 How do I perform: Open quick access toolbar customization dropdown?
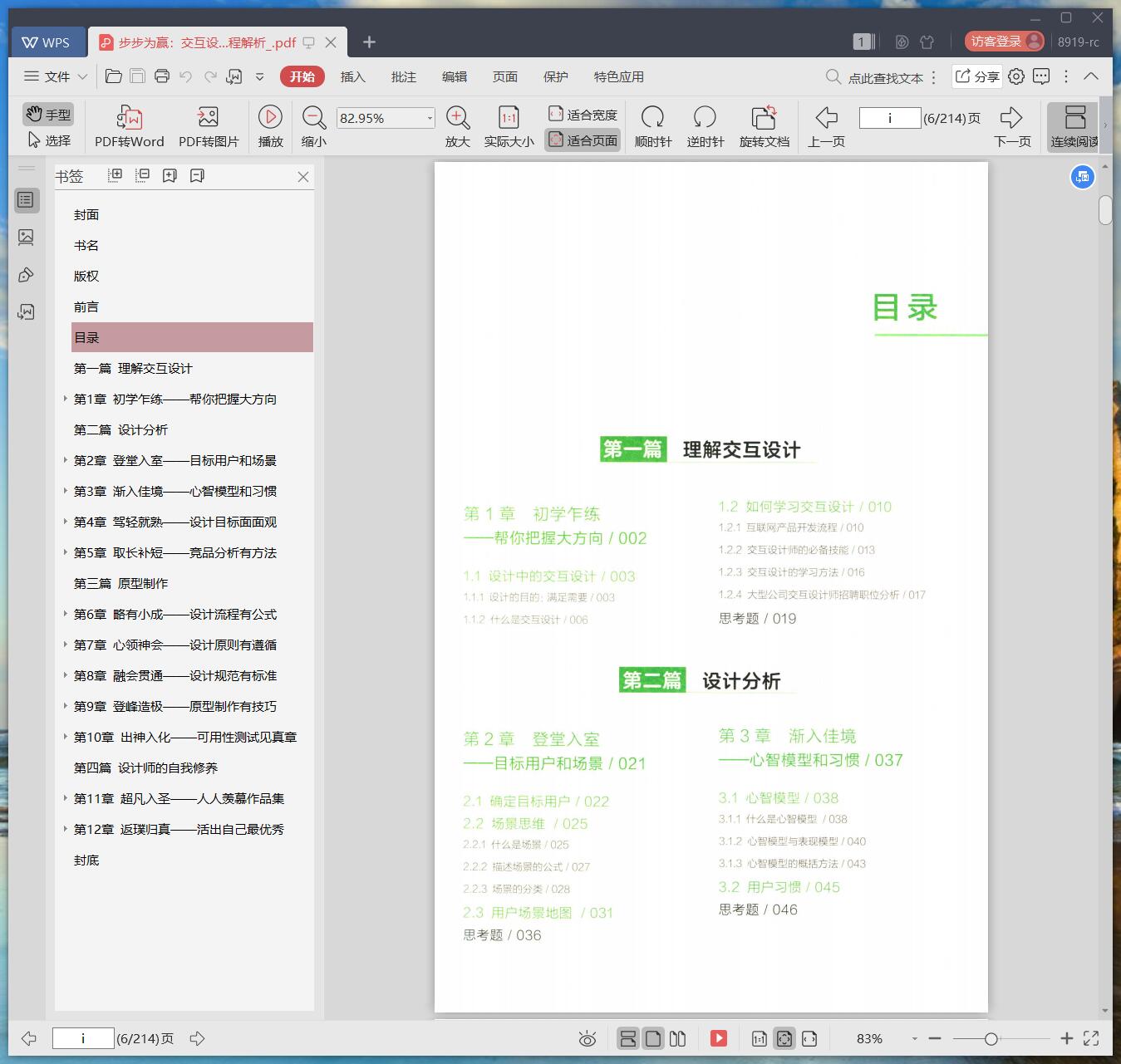[259, 76]
